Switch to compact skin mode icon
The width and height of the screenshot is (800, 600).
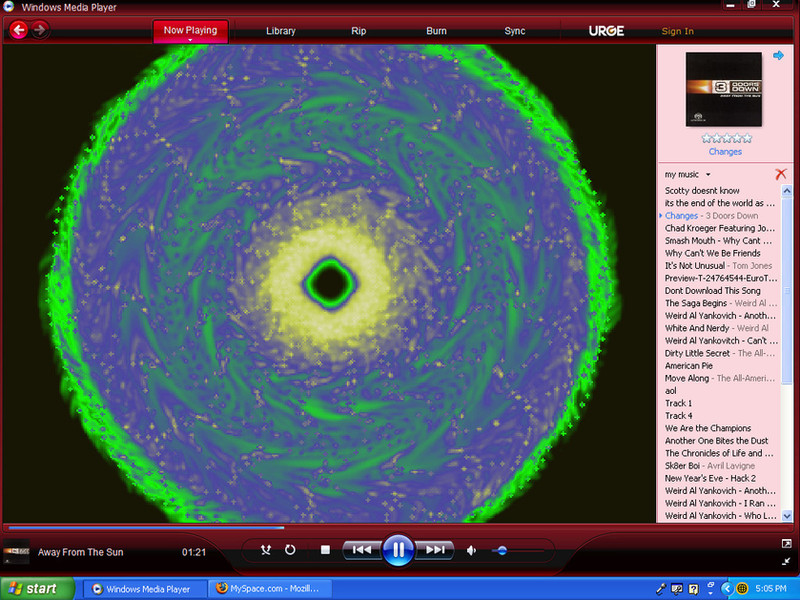coord(786,561)
